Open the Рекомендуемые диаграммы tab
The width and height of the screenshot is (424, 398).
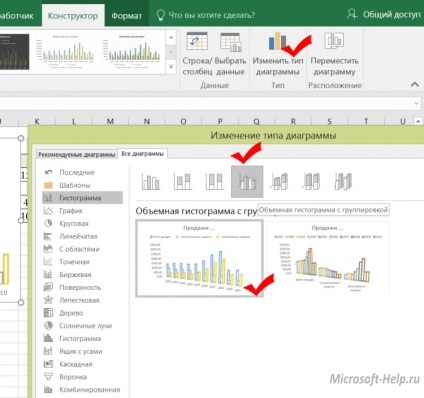tap(77, 155)
